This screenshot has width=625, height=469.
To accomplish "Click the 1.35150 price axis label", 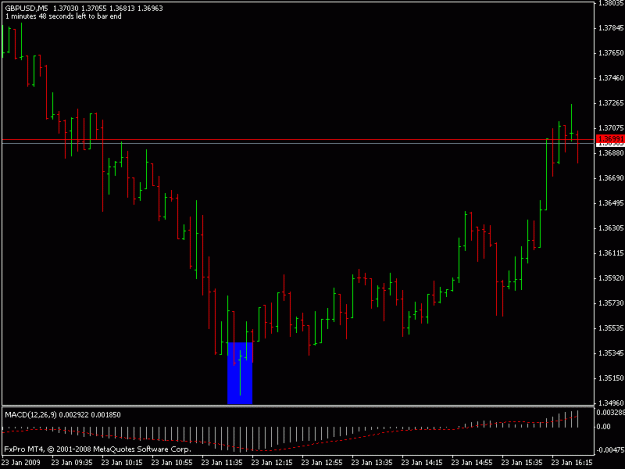I will [611, 378].
